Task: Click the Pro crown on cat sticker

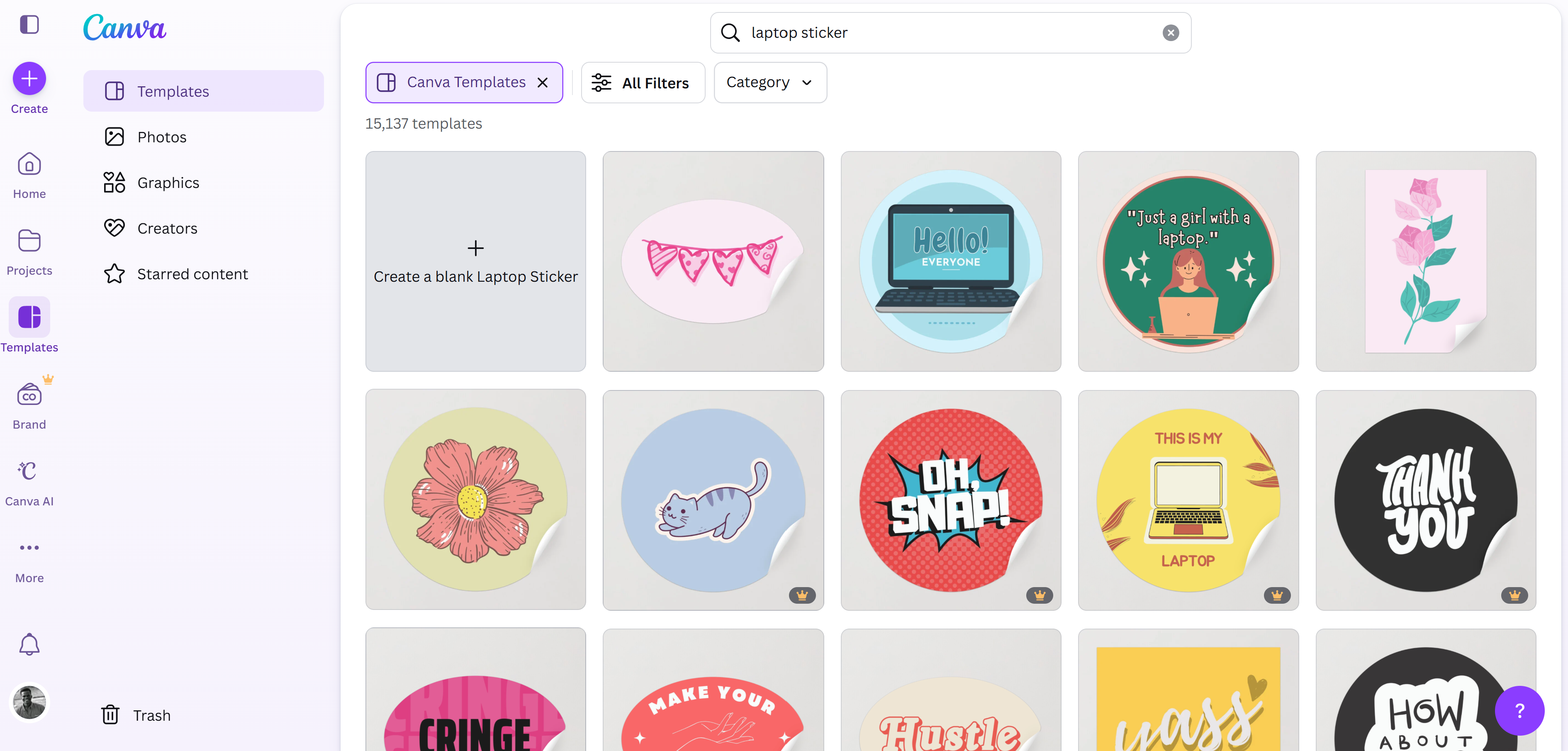Action: 802,595
